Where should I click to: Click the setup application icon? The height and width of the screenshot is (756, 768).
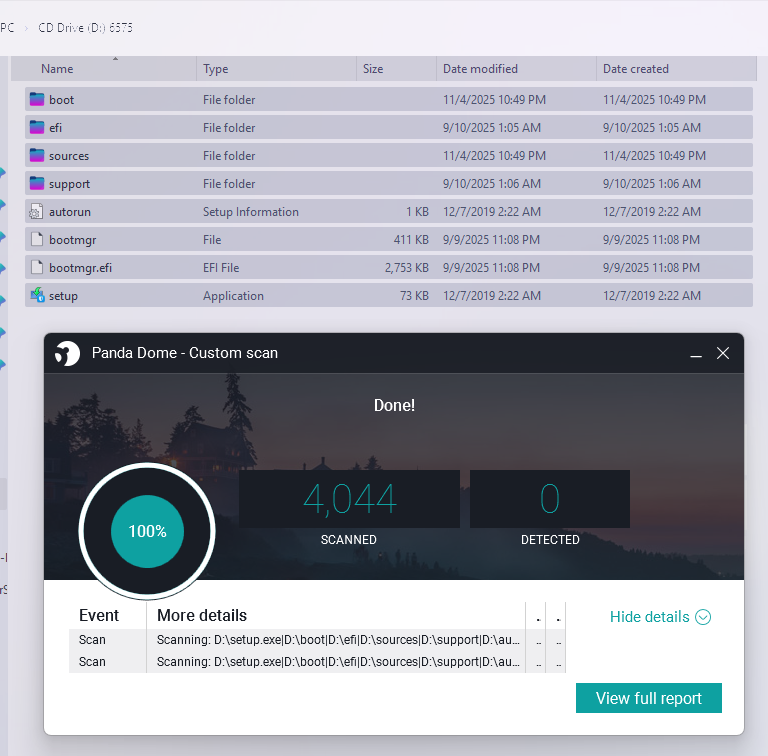coord(37,295)
